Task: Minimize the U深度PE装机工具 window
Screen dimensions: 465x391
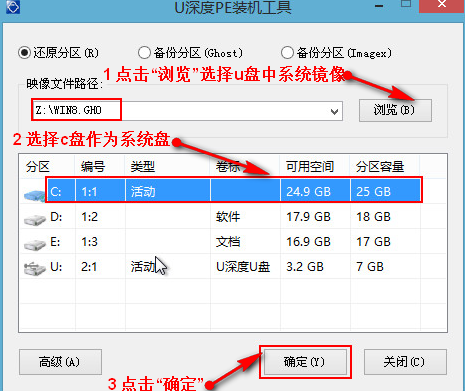Action: pyautogui.click(x=379, y=6)
